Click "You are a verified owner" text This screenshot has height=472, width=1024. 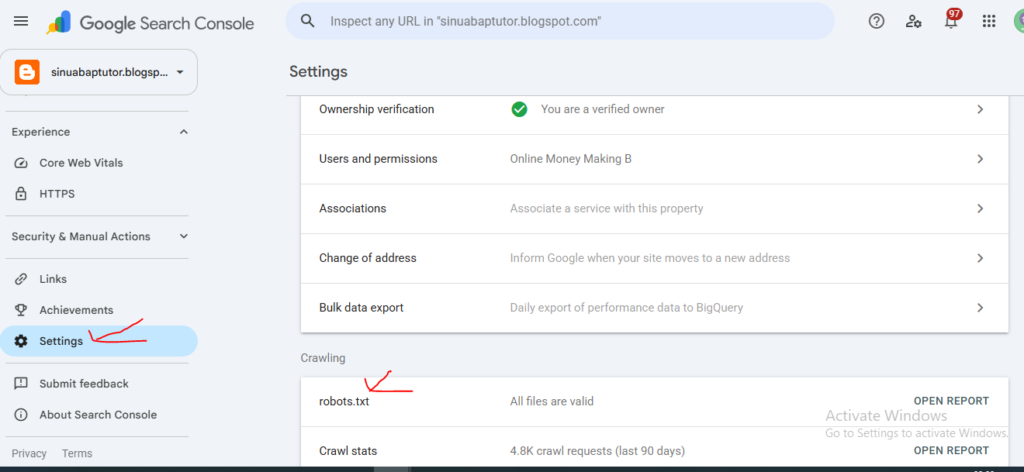tap(603, 110)
